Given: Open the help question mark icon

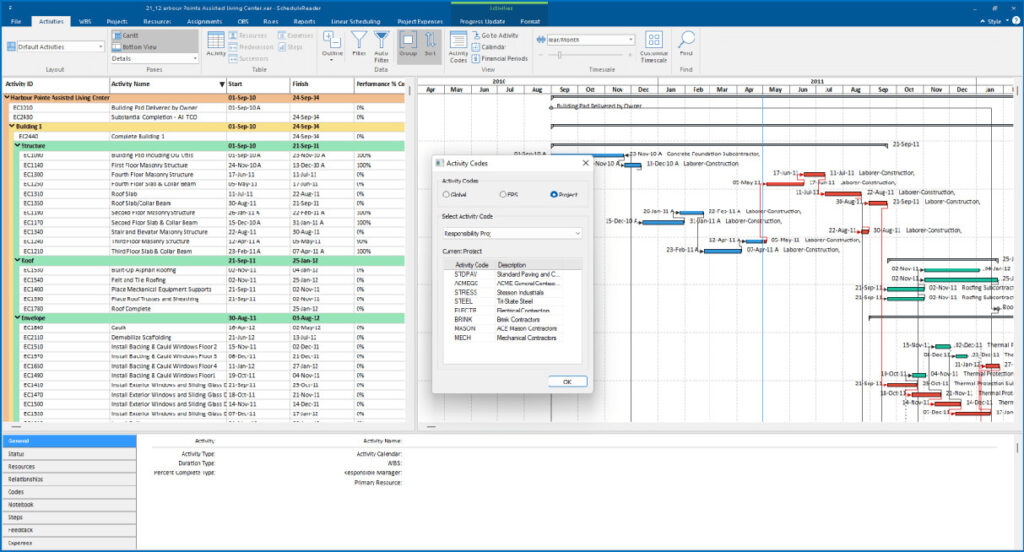Looking at the screenshot, I should pos(1016,21).
